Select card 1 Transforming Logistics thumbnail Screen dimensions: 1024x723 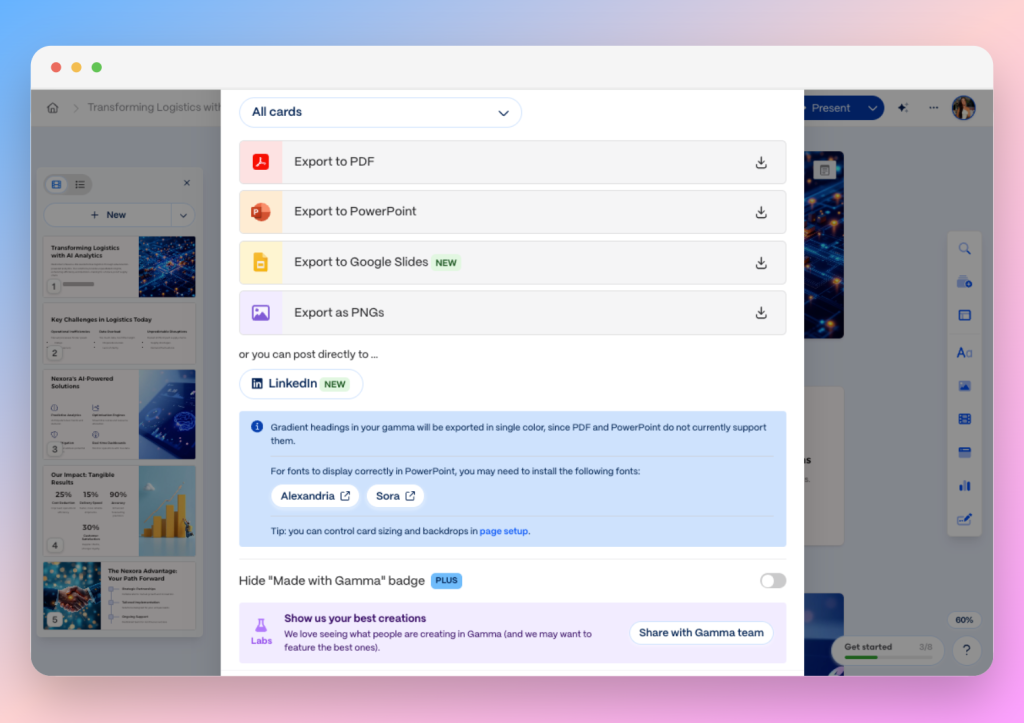tap(120, 267)
